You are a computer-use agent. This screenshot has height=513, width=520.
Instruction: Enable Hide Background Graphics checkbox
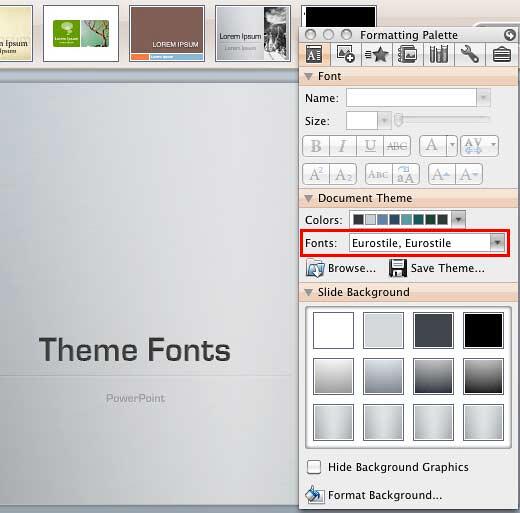pos(314,467)
